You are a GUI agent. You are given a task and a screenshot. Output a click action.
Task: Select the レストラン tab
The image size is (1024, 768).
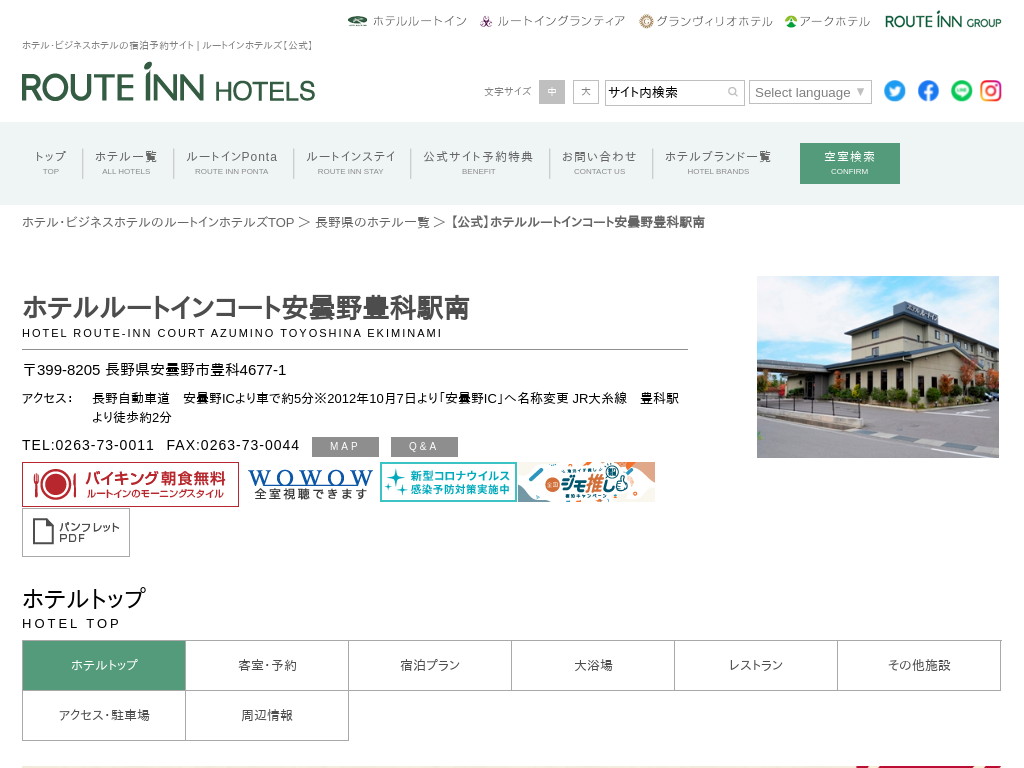click(x=756, y=665)
